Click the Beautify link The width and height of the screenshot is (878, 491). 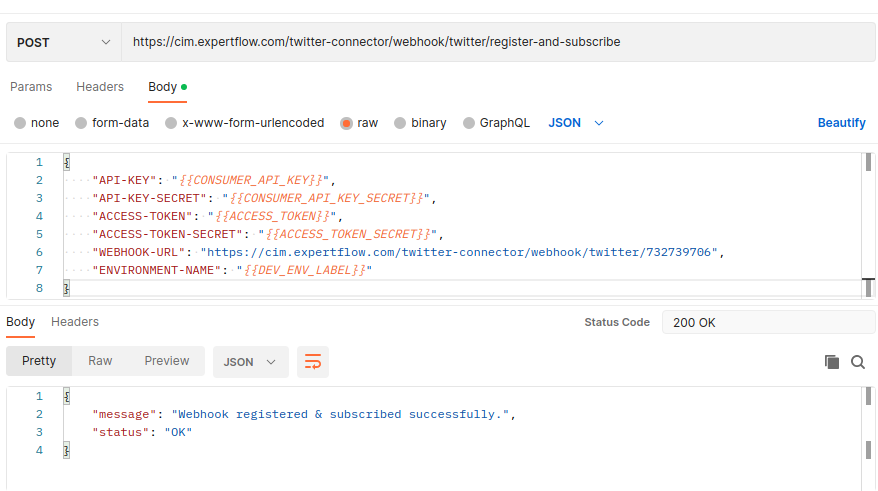tap(841, 123)
